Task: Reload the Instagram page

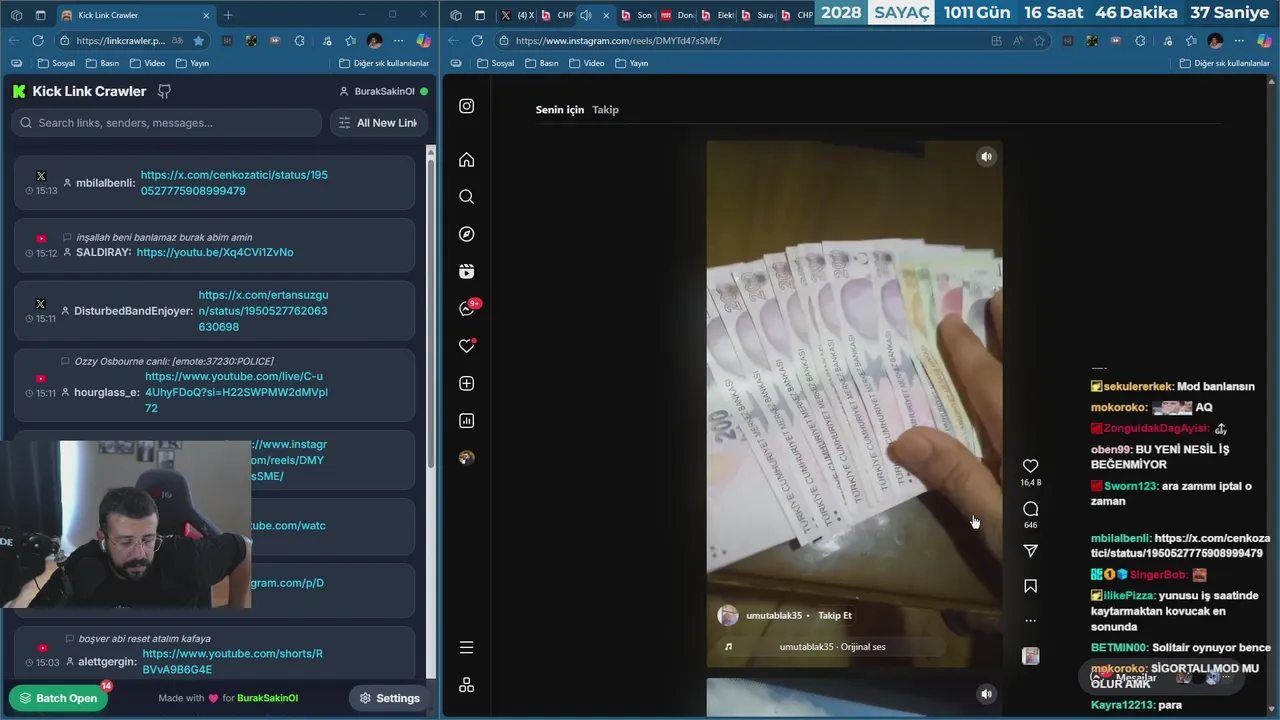Action: click(x=477, y=41)
